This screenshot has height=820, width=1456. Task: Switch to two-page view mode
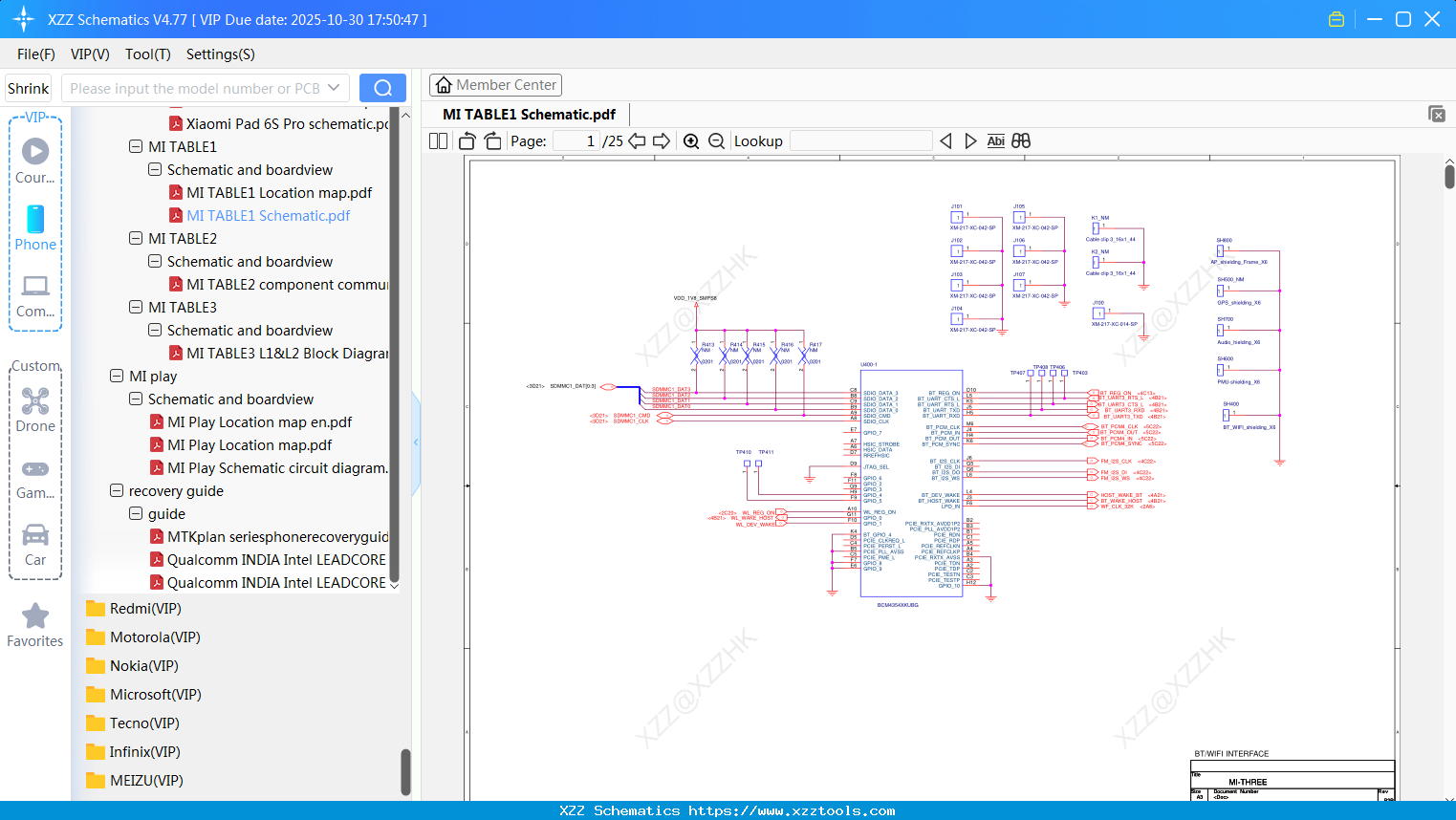437,140
